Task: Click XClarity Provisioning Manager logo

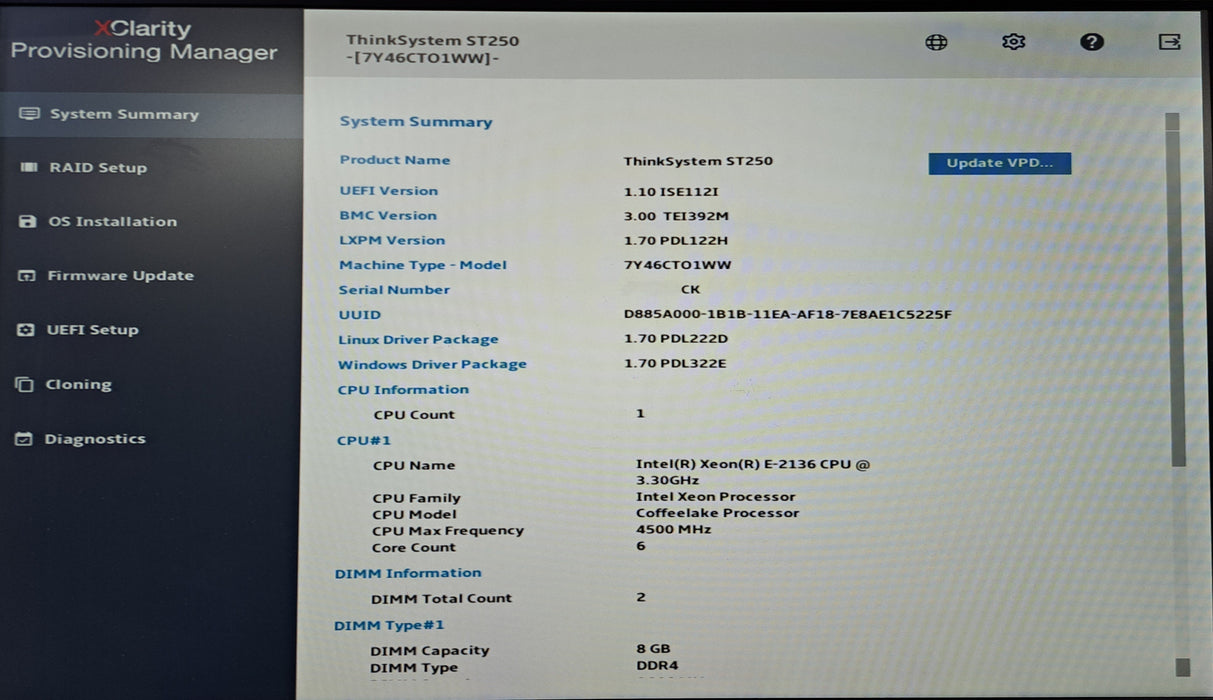Action: 144,41
